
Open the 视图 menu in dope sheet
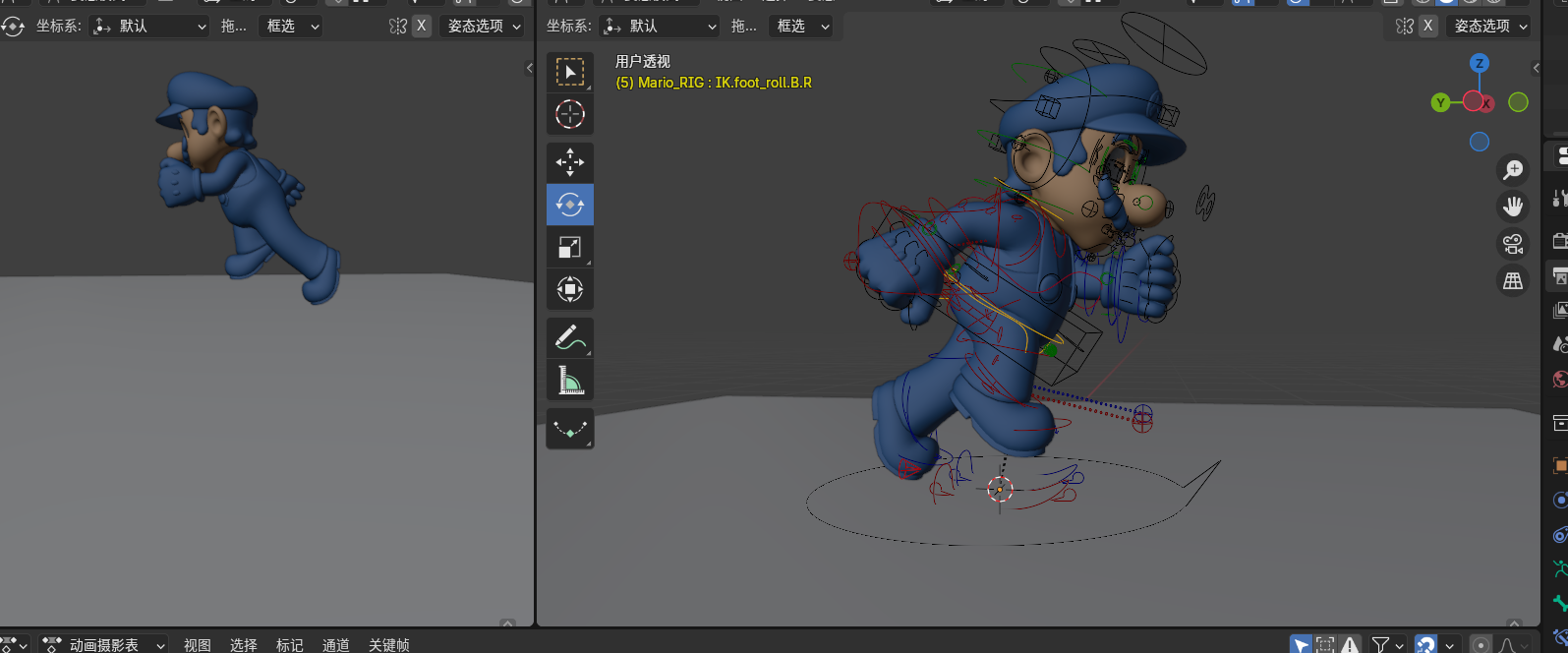pyautogui.click(x=197, y=645)
